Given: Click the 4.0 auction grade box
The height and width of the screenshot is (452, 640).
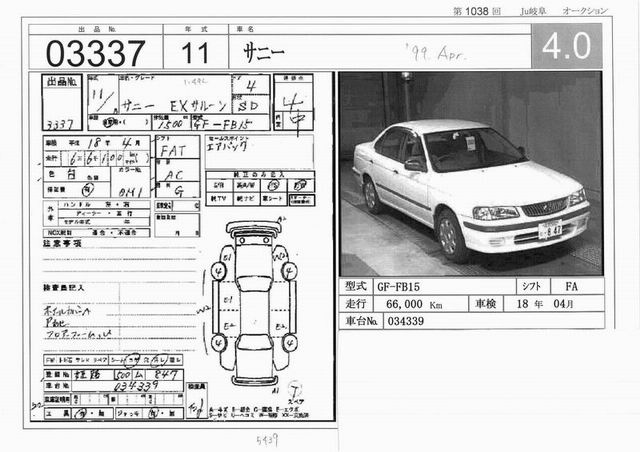Looking at the screenshot, I should coord(566,47).
